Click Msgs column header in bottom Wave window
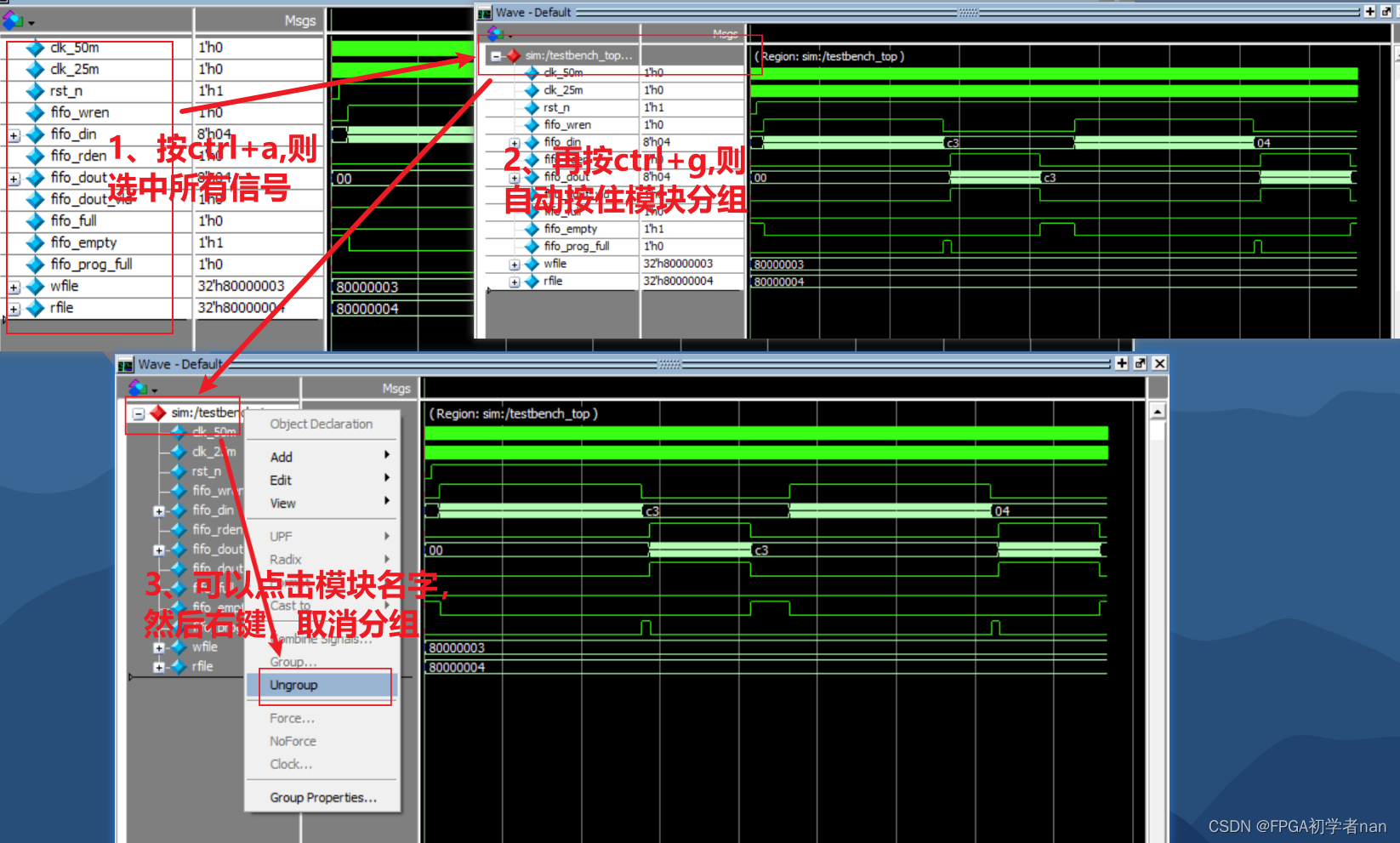 (x=396, y=389)
